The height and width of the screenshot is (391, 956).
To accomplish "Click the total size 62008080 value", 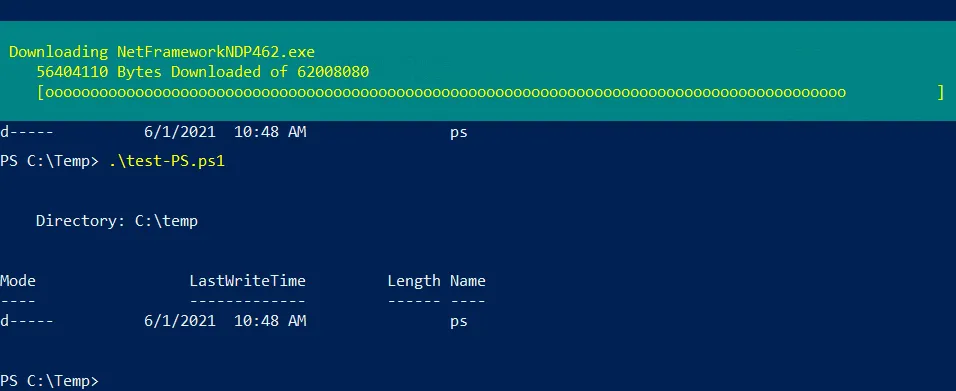I will pos(333,72).
